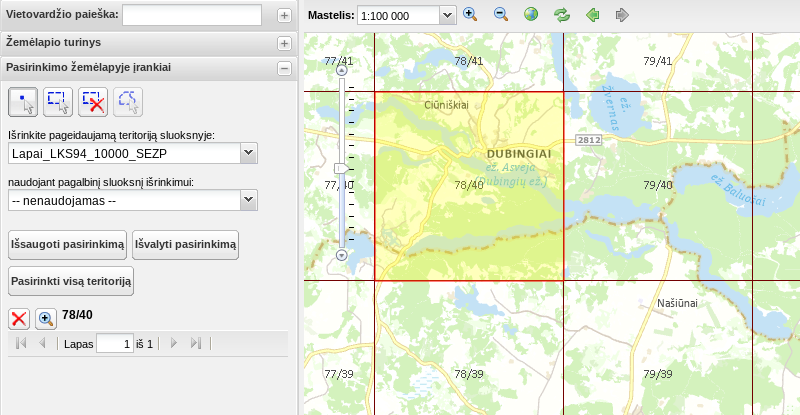
Task: Select the point selection tool
Action: (x=23, y=102)
